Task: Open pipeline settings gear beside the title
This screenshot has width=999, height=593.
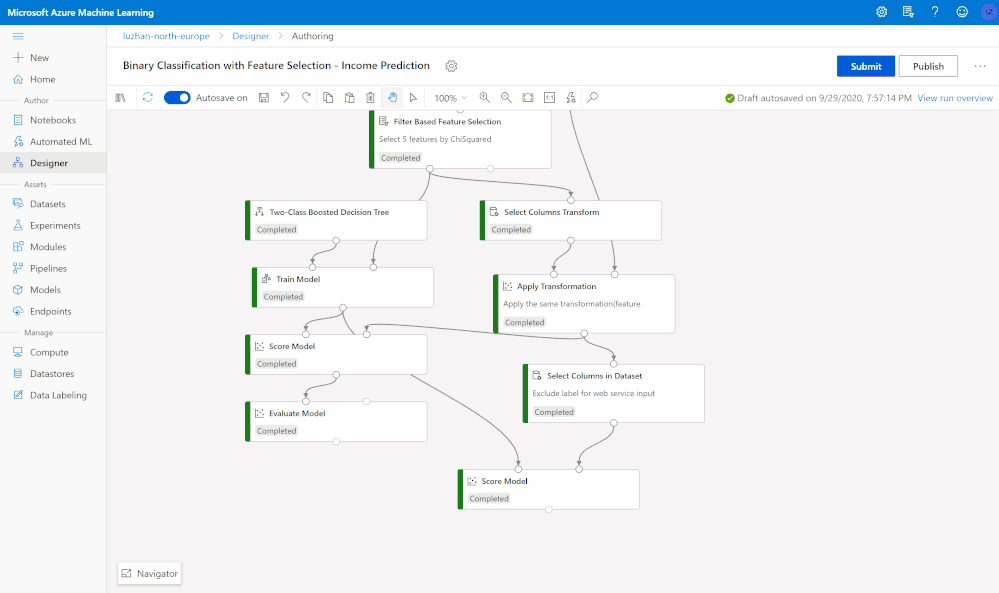Action: click(x=451, y=66)
